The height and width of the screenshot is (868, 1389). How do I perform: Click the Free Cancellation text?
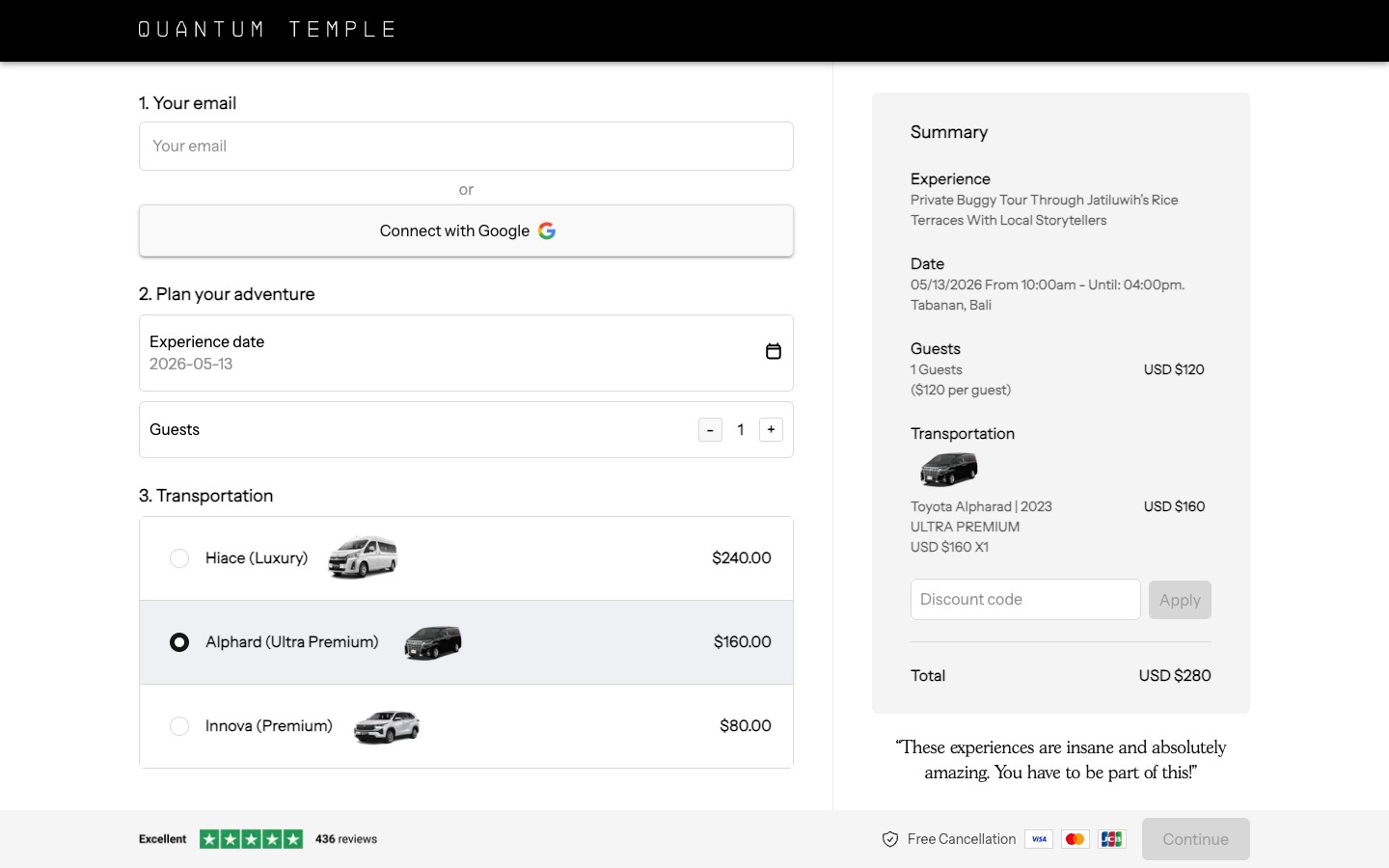pyautogui.click(x=962, y=839)
